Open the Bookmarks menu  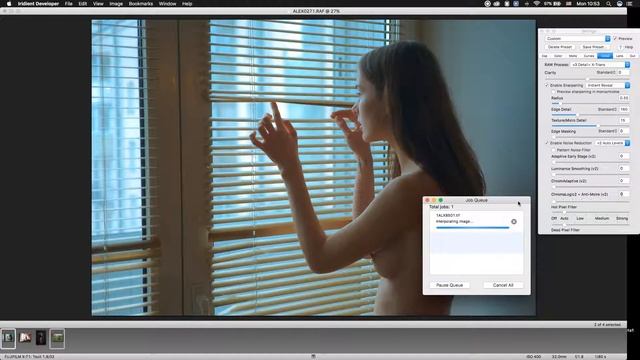tap(141, 4)
